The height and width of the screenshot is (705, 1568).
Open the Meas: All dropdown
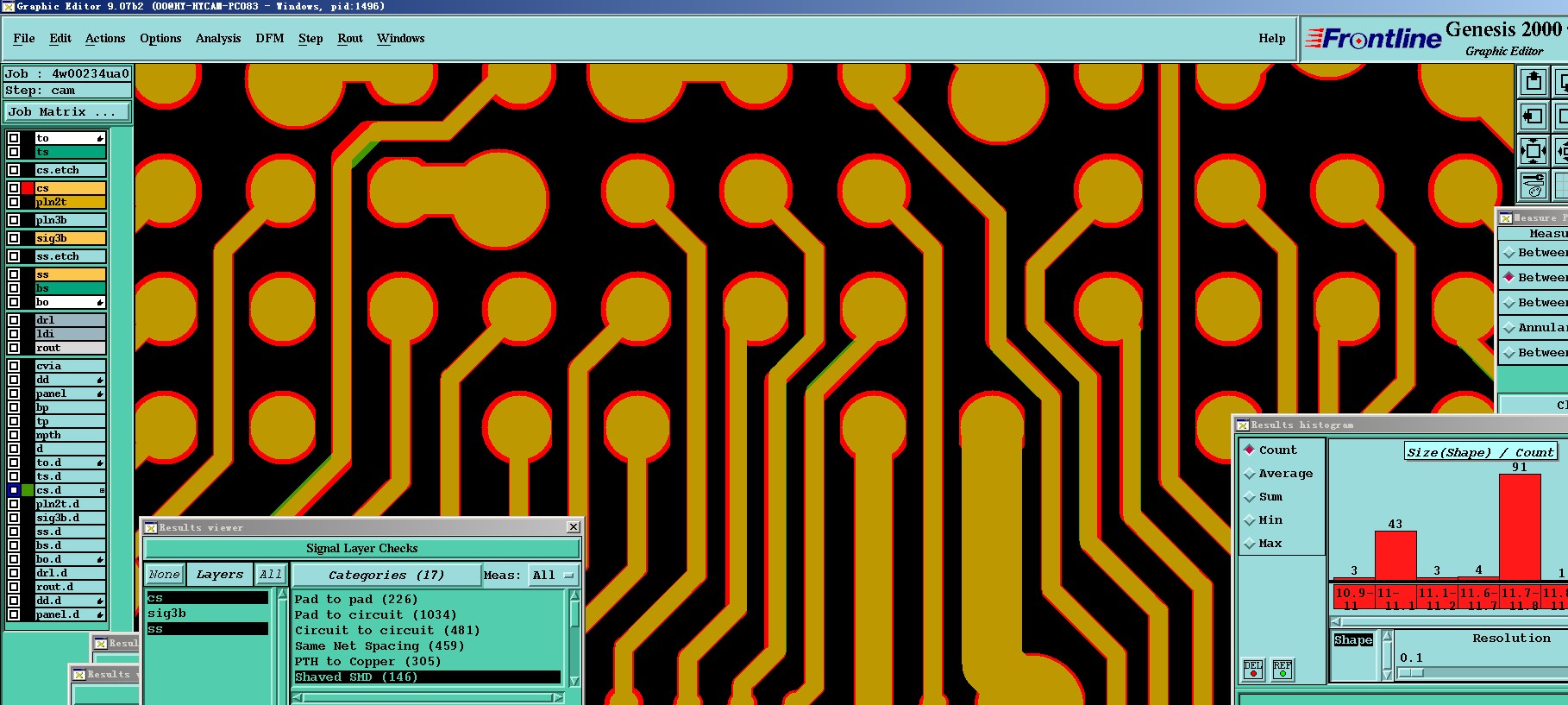tap(554, 576)
